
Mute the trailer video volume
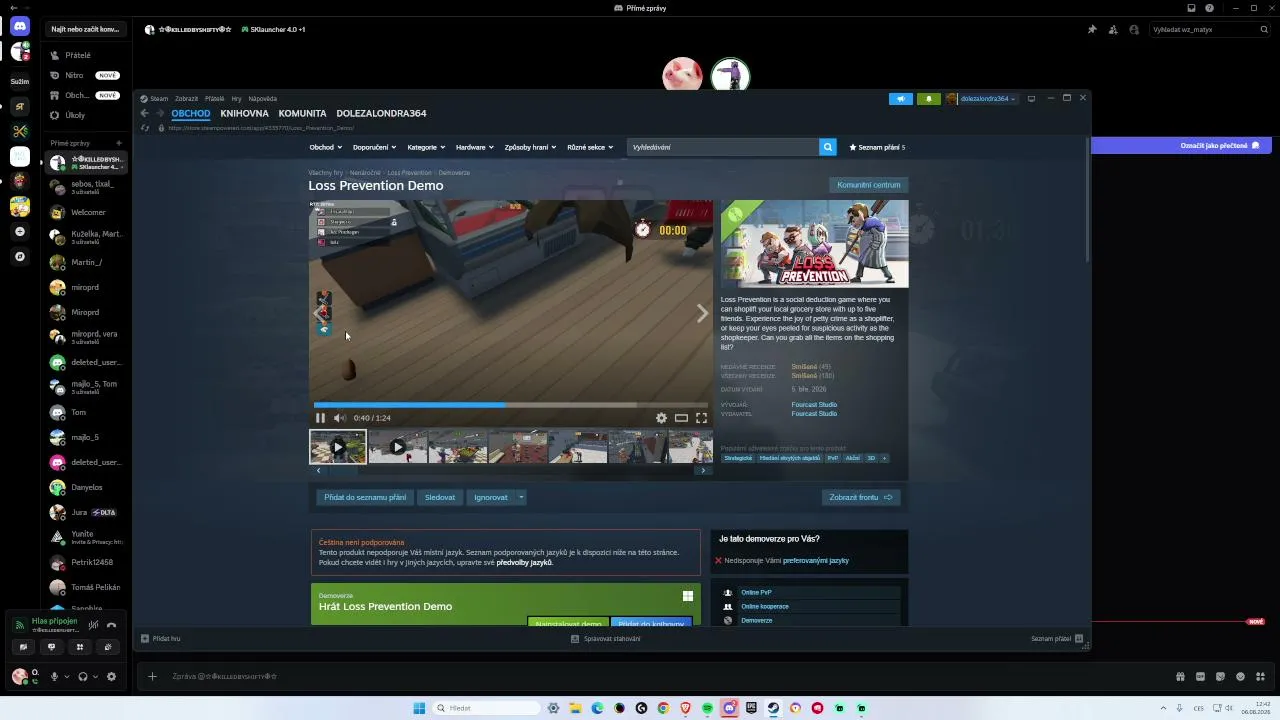(340, 418)
